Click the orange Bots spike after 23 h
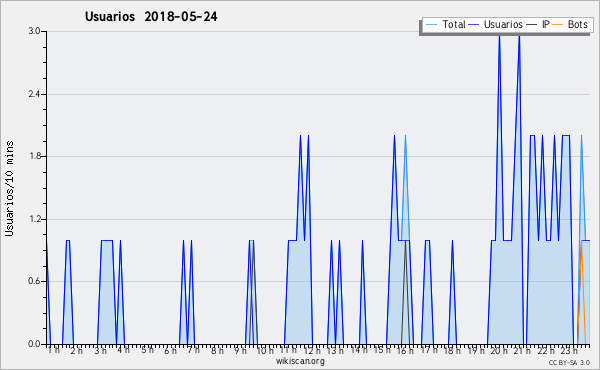600x370 pixels. pos(582,292)
